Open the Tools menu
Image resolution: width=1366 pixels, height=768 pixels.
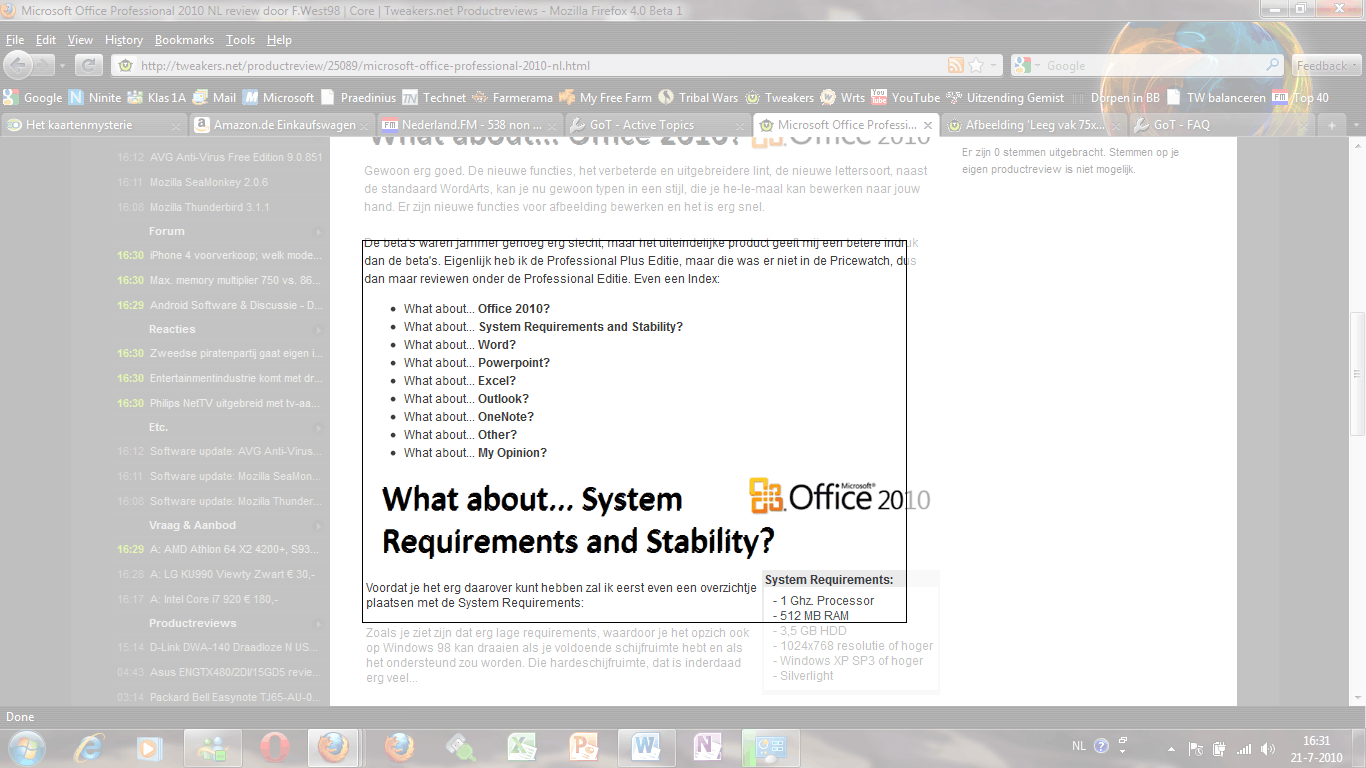tap(240, 40)
